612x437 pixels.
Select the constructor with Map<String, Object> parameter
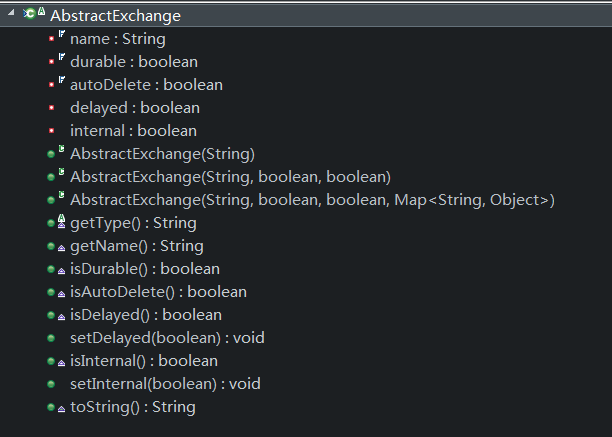tap(312, 200)
